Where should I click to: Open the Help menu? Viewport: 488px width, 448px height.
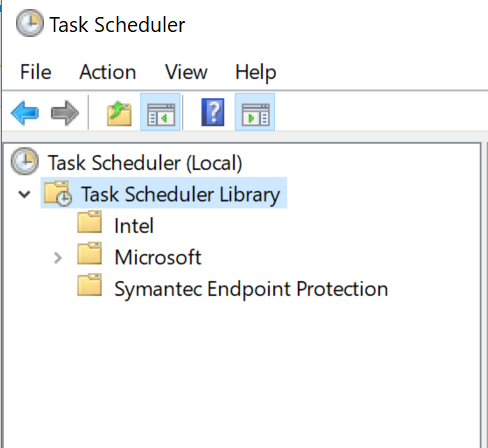click(x=256, y=72)
